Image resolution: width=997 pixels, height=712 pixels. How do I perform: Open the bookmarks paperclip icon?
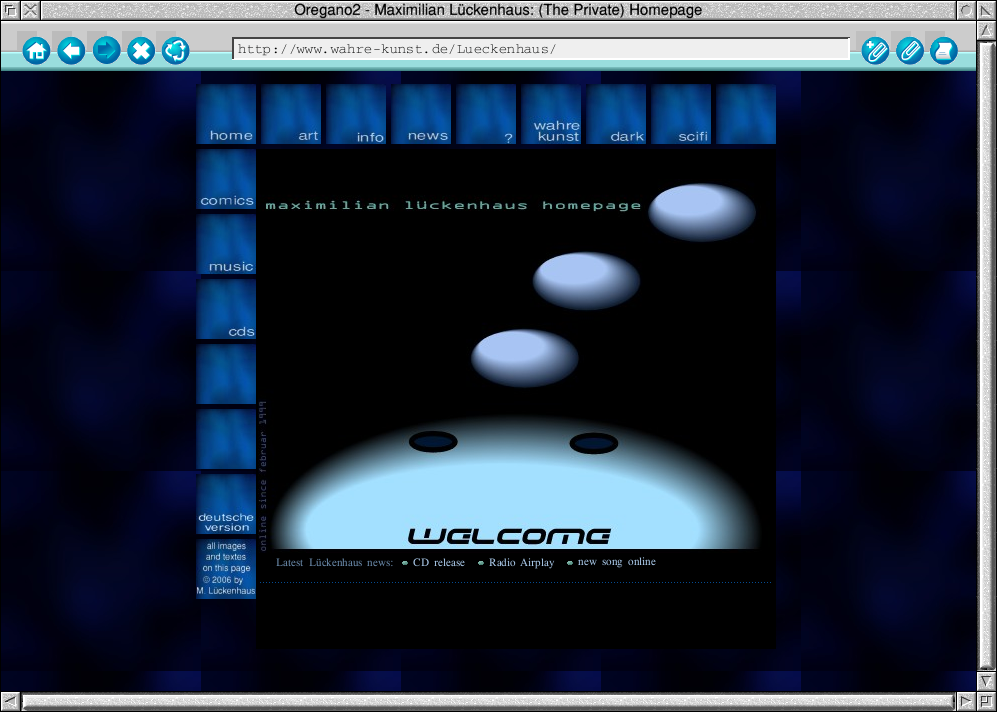click(x=909, y=50)
